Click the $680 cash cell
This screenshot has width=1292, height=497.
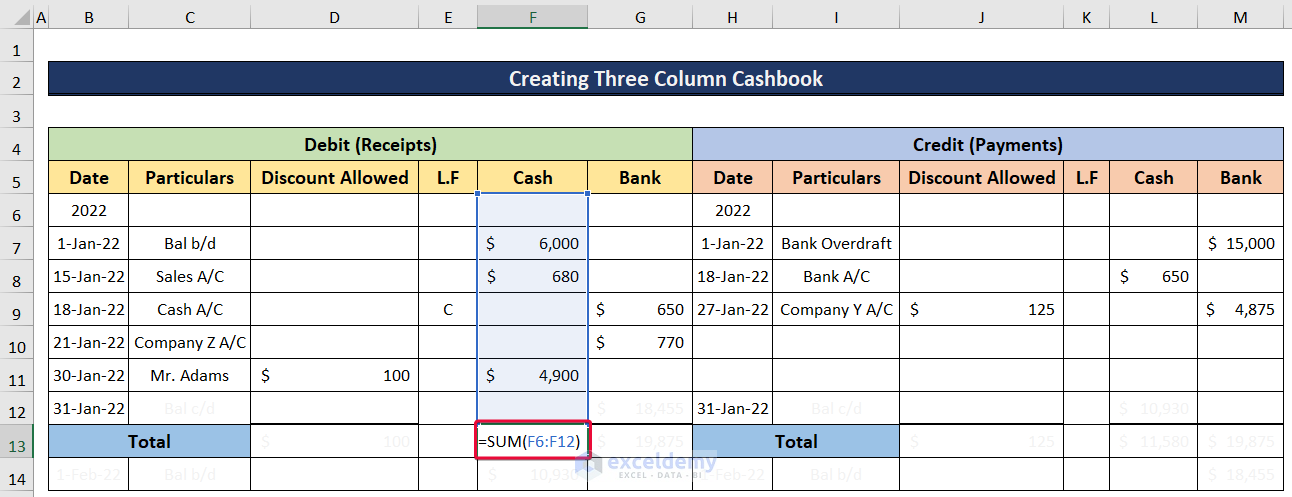532,276
